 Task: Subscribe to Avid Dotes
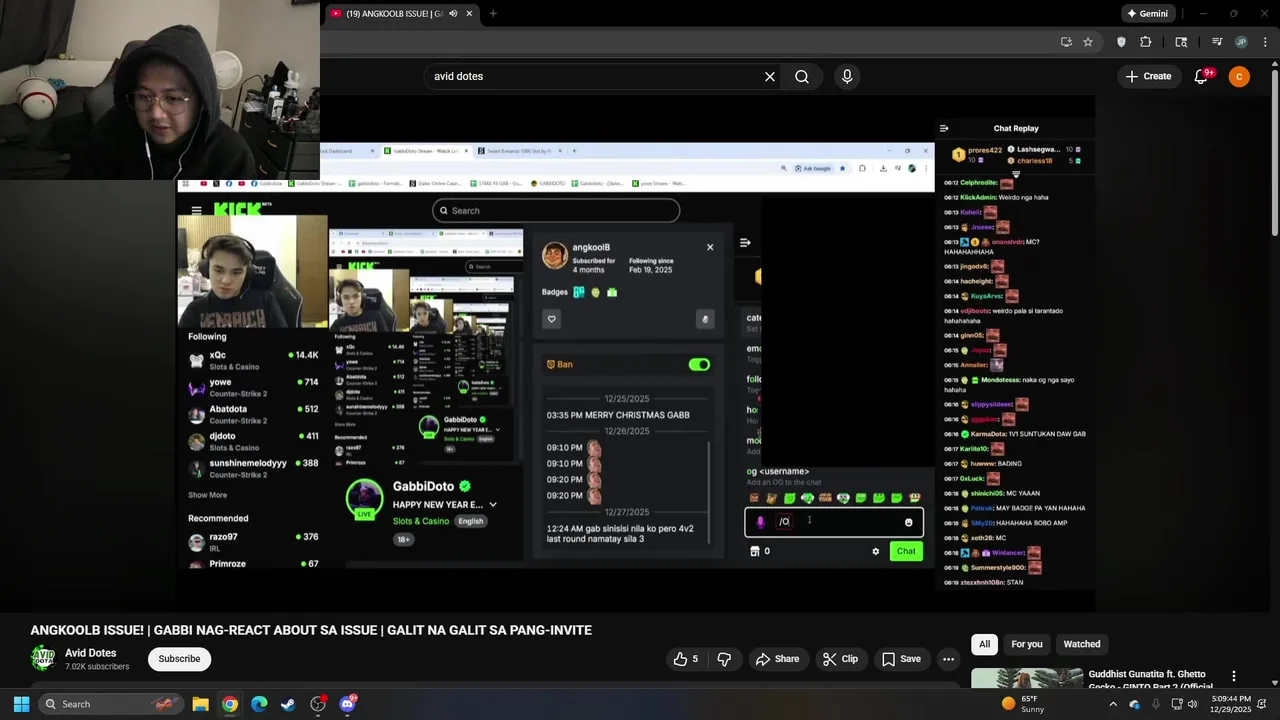tap(180, 658)
